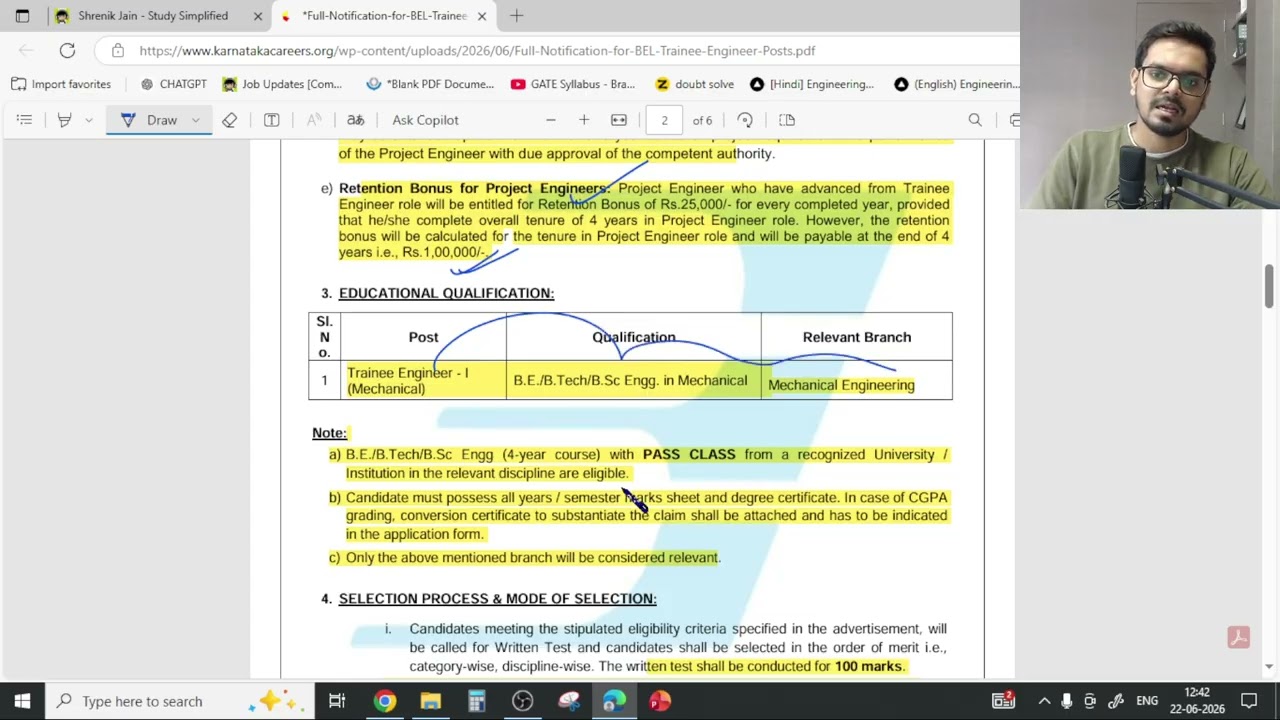Click the Translate icon

(355, 120)
